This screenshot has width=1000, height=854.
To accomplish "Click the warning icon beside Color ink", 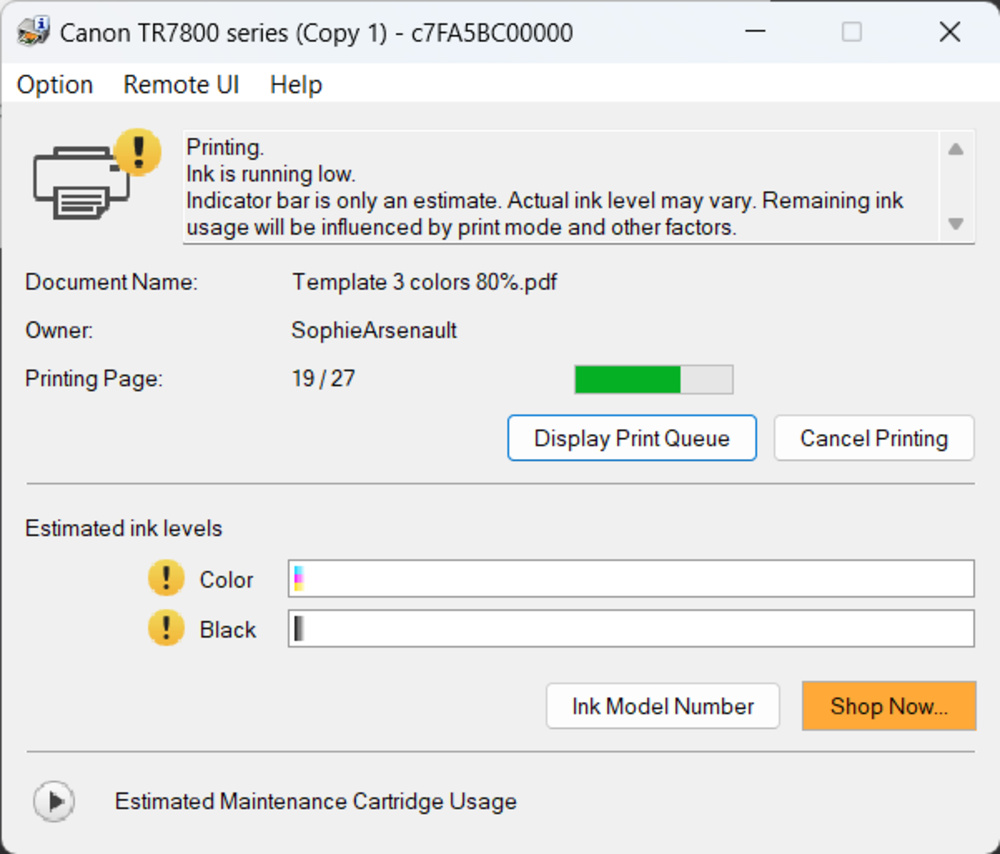I will tap(166, 579).
